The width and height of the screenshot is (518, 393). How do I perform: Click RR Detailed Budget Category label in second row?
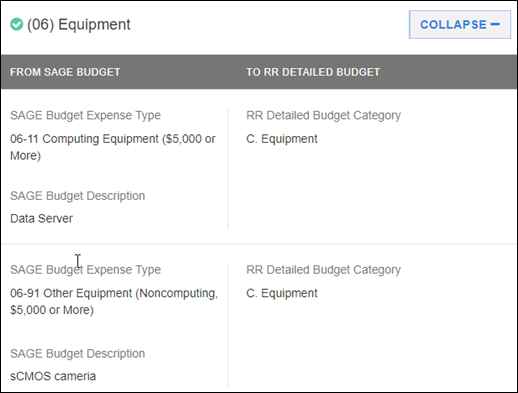click(323, 270)
